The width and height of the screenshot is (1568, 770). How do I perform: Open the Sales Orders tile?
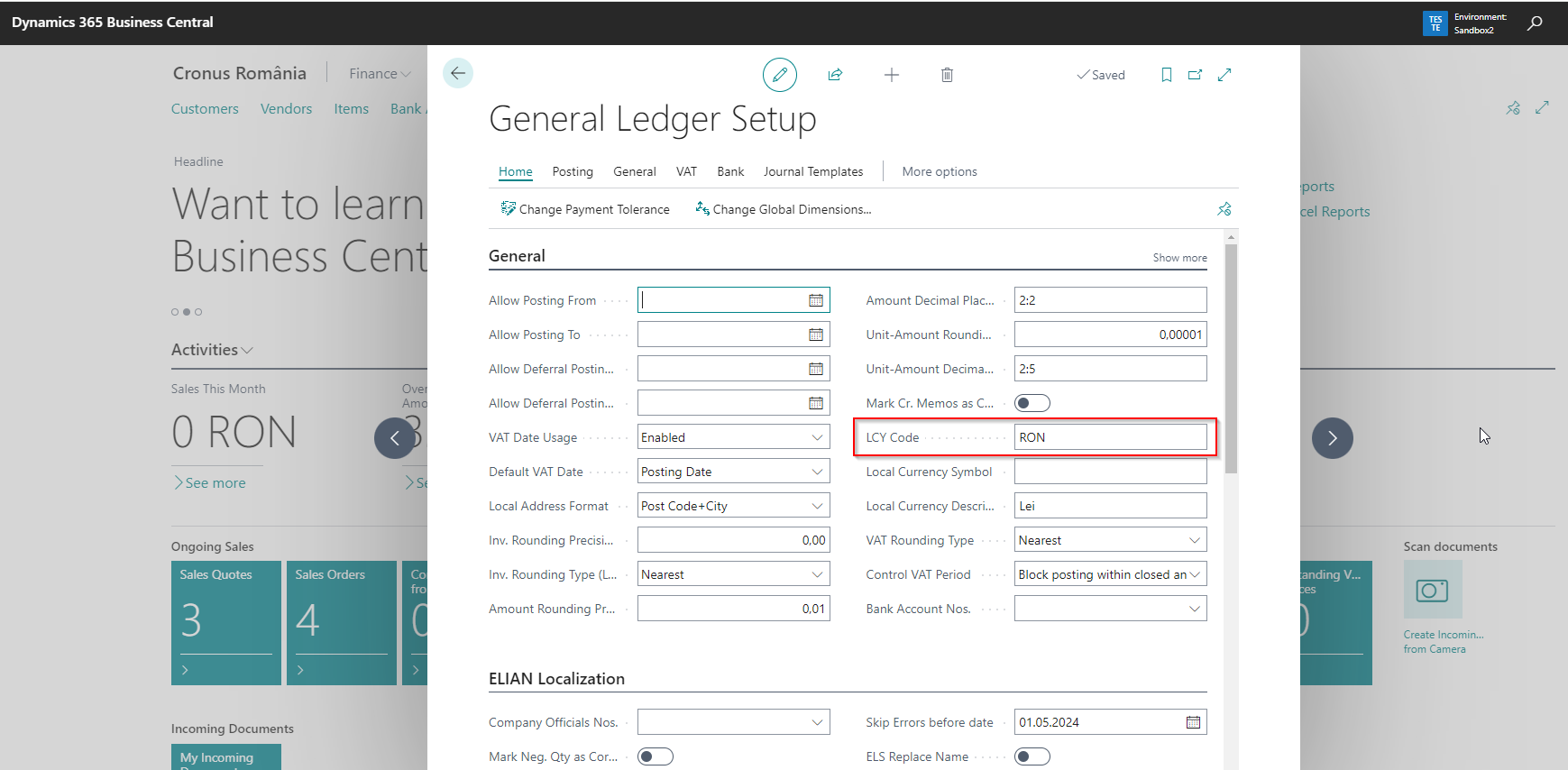(x=342, y=623)
